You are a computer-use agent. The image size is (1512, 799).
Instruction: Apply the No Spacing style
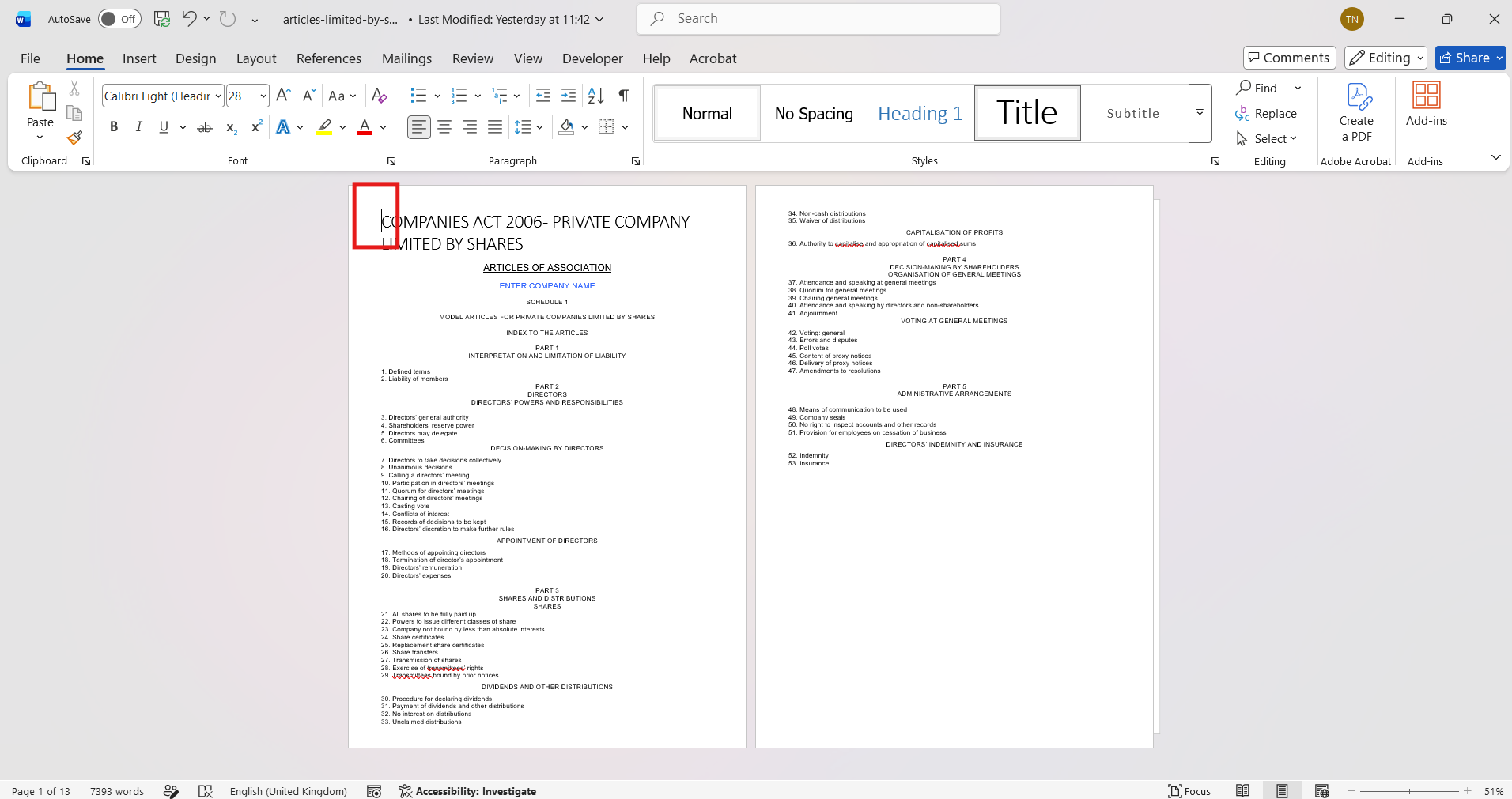(x=814, y=114)
